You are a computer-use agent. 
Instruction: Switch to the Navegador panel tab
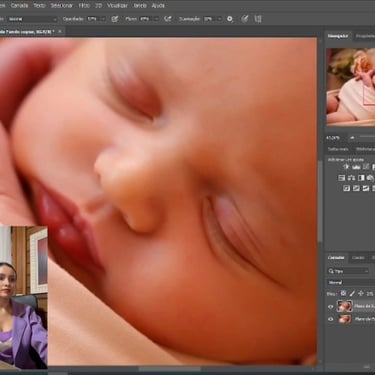tap(338, 36)
